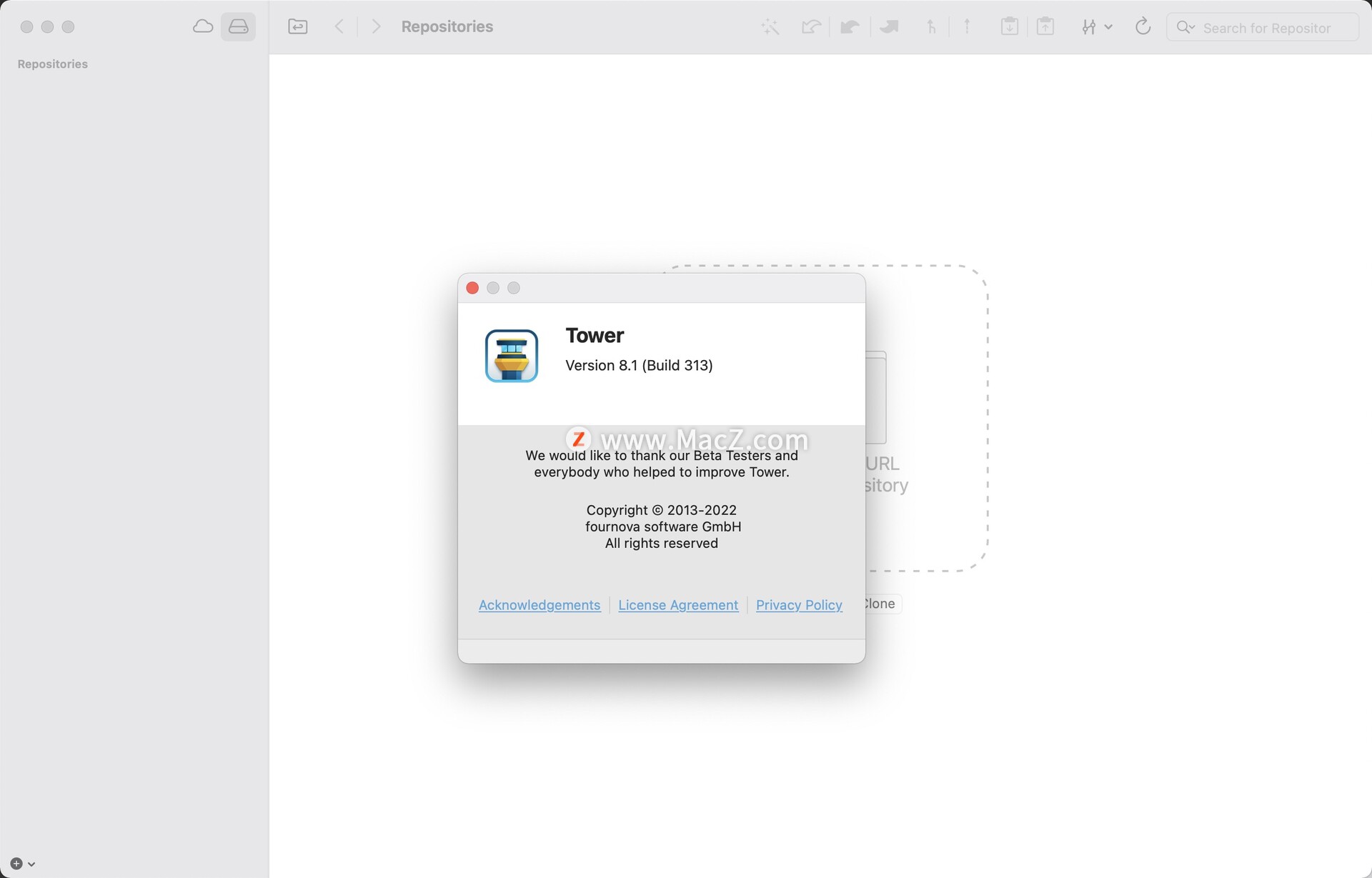Open the License Agreement link
The image size is (1372, 878).
(678, 605)
